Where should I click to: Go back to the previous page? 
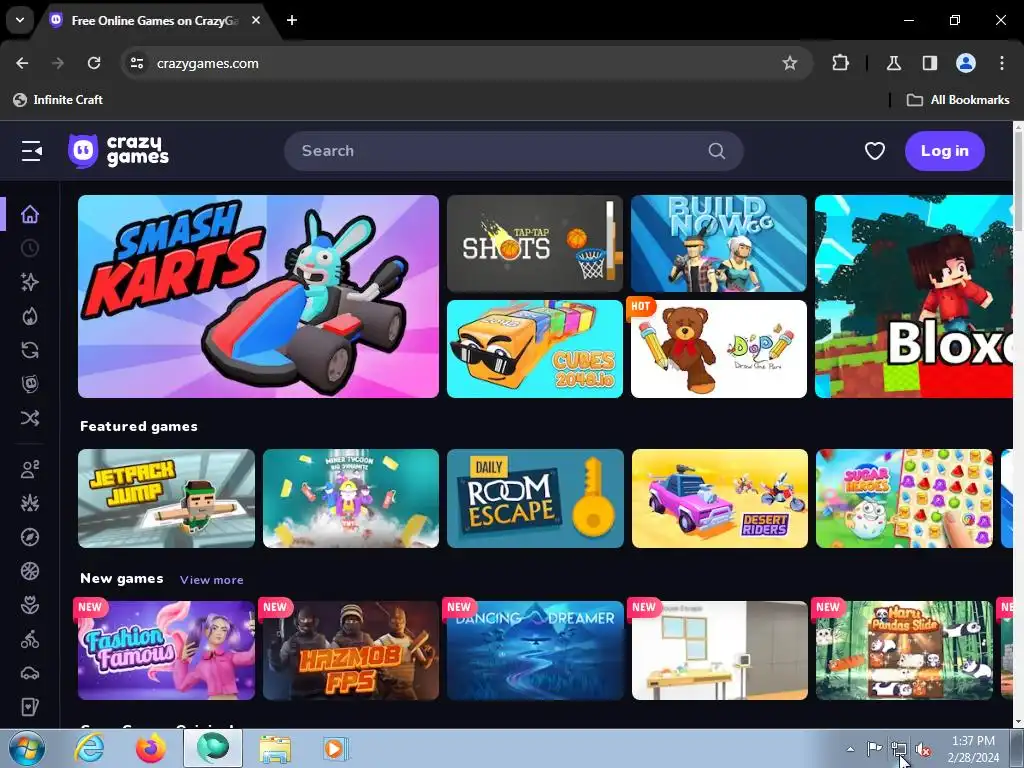(x=22, y=63)
